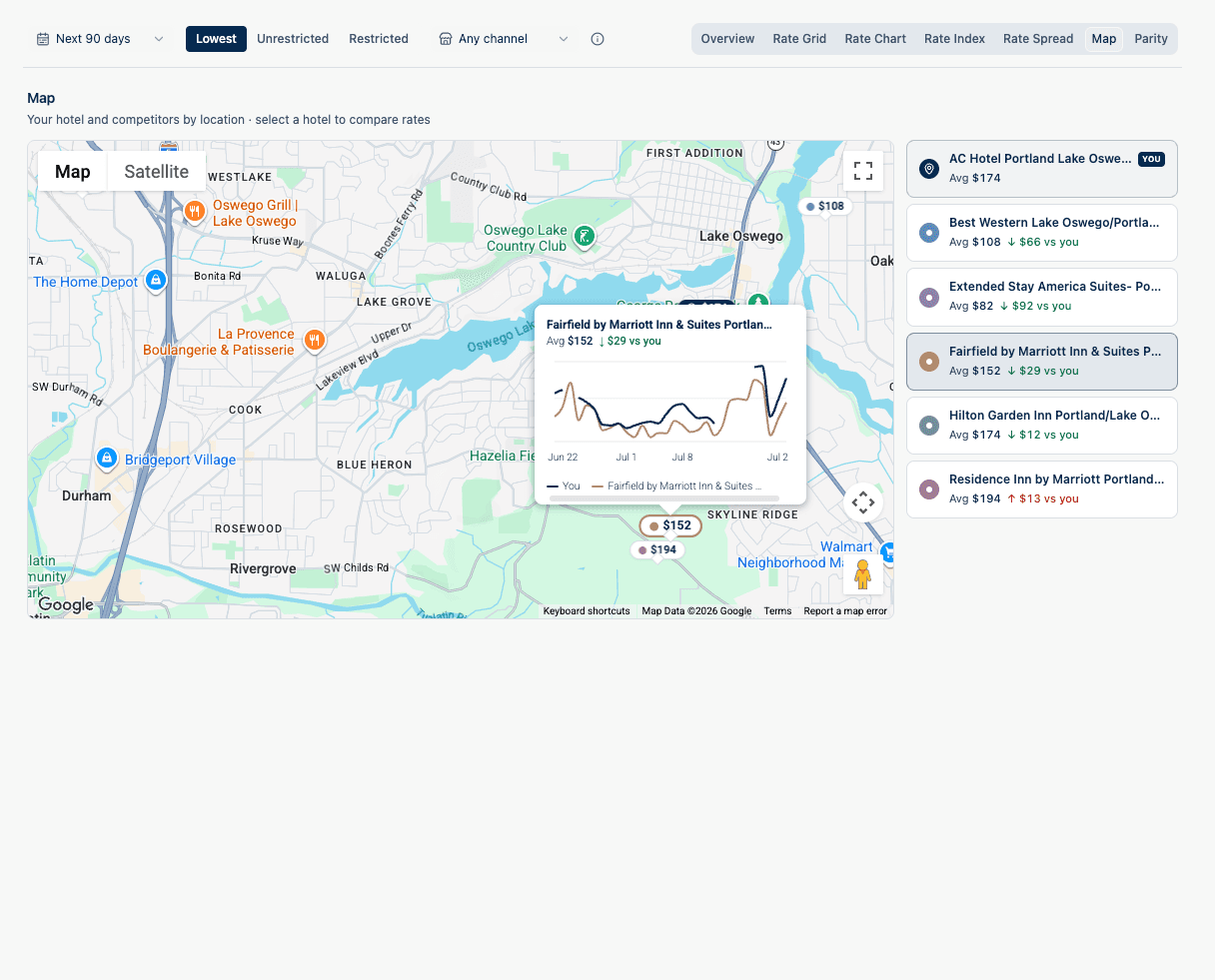1215x980 pixels.
Task: Select the Best Western Lake Oswego hotel card
Action: [1042, 233]
